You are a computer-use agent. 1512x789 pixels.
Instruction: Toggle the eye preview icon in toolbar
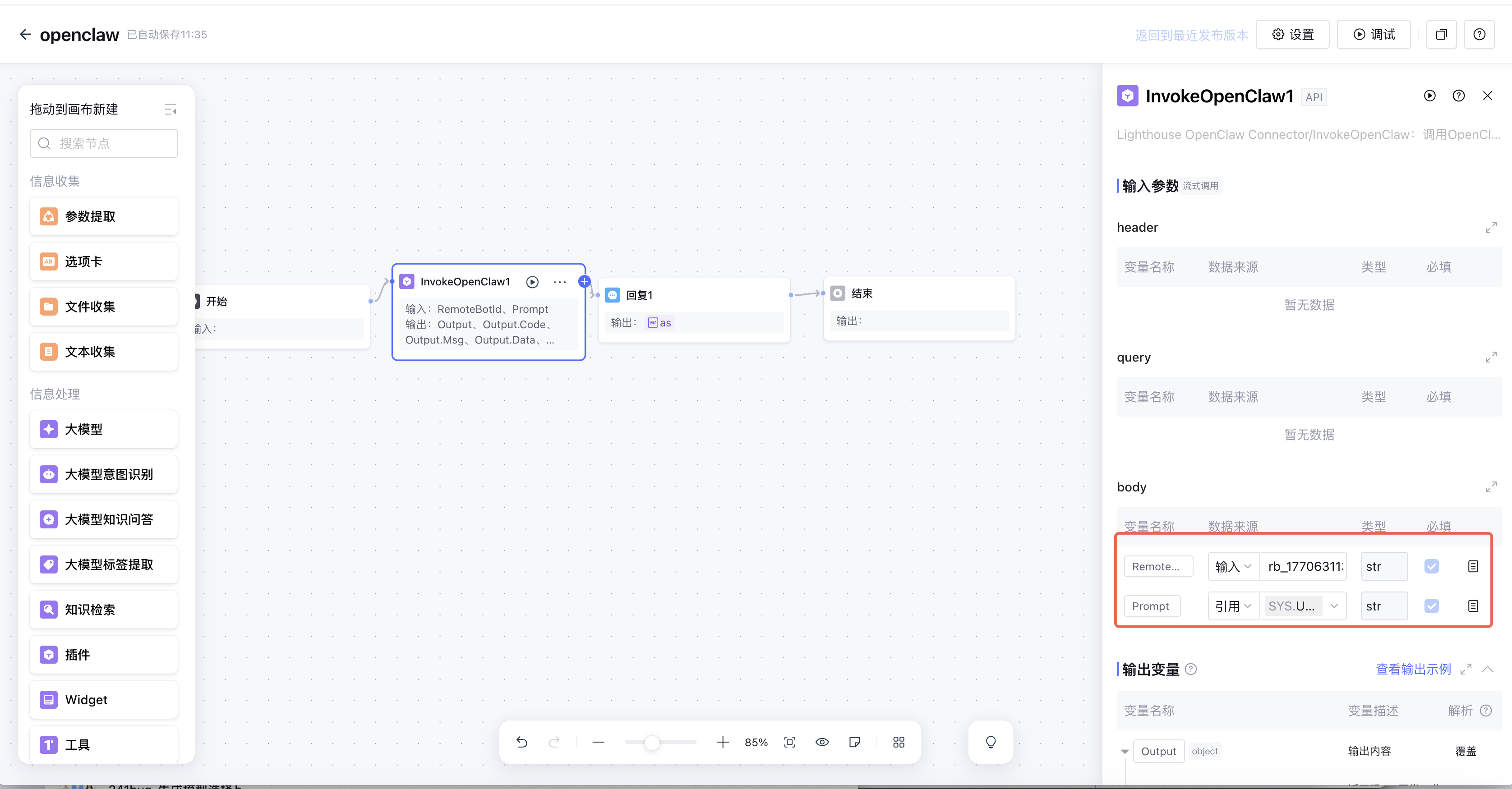coord(822,742)
